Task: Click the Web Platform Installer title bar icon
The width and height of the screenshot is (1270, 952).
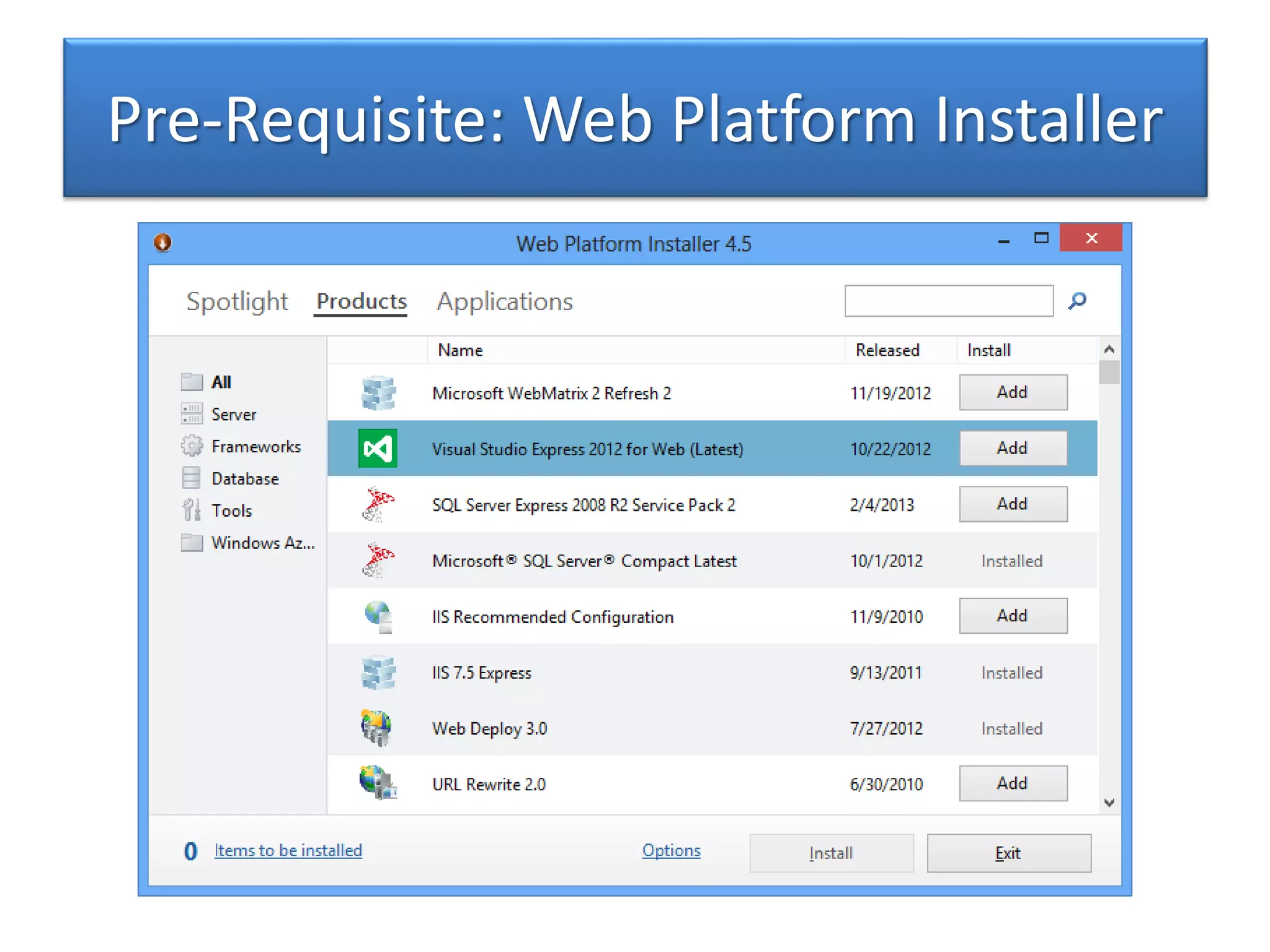Action: point(162,242)
